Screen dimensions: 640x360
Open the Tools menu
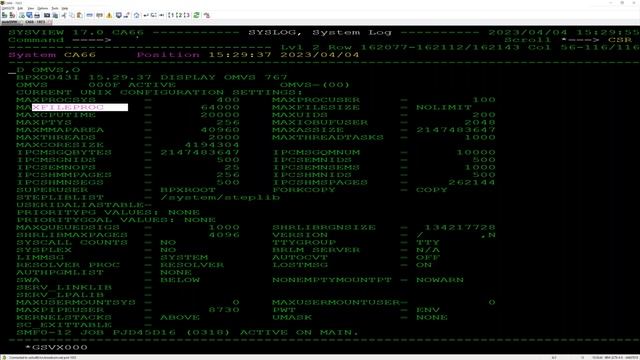tap(55, 8)
